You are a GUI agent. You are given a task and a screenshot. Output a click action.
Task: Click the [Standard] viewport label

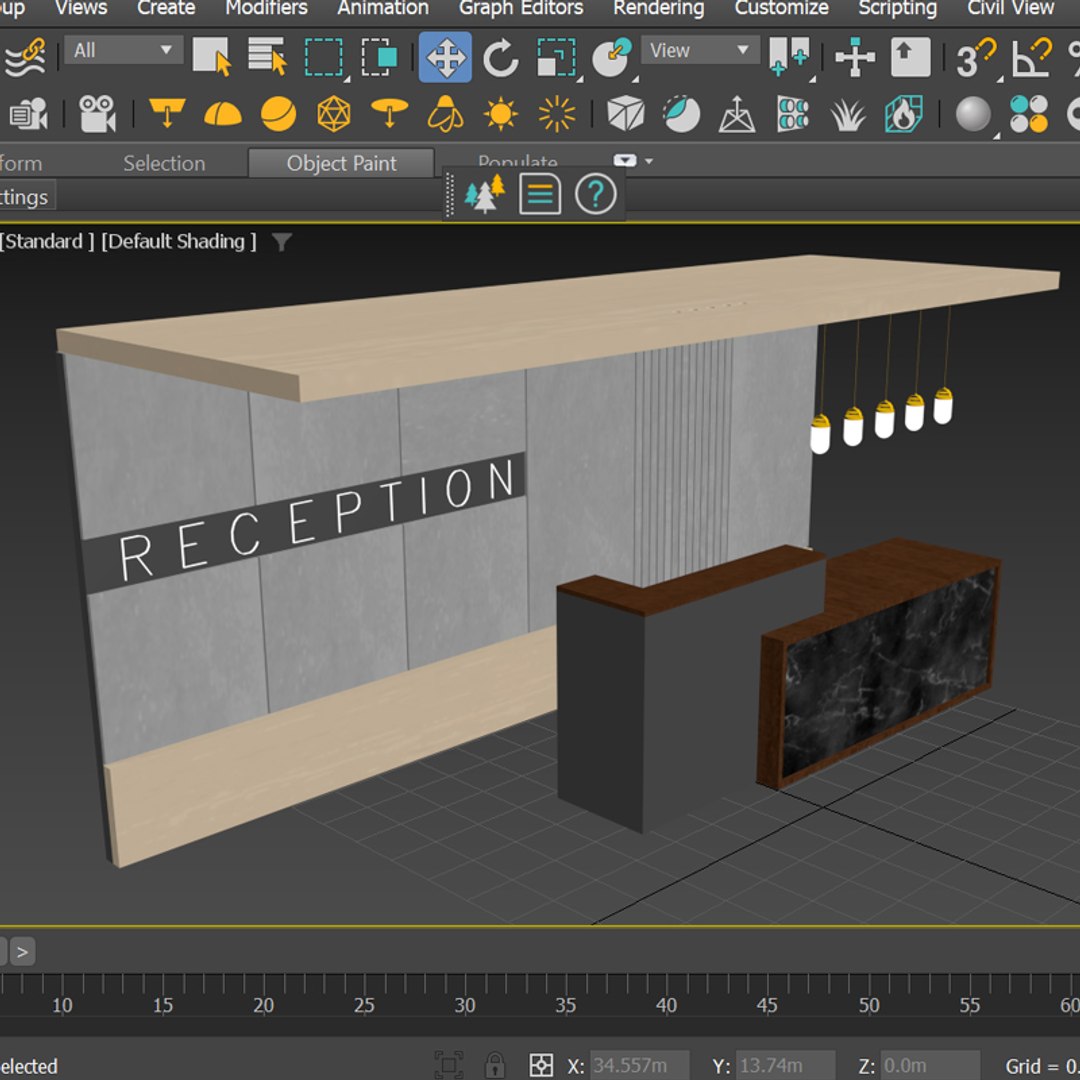click(46, 242)
